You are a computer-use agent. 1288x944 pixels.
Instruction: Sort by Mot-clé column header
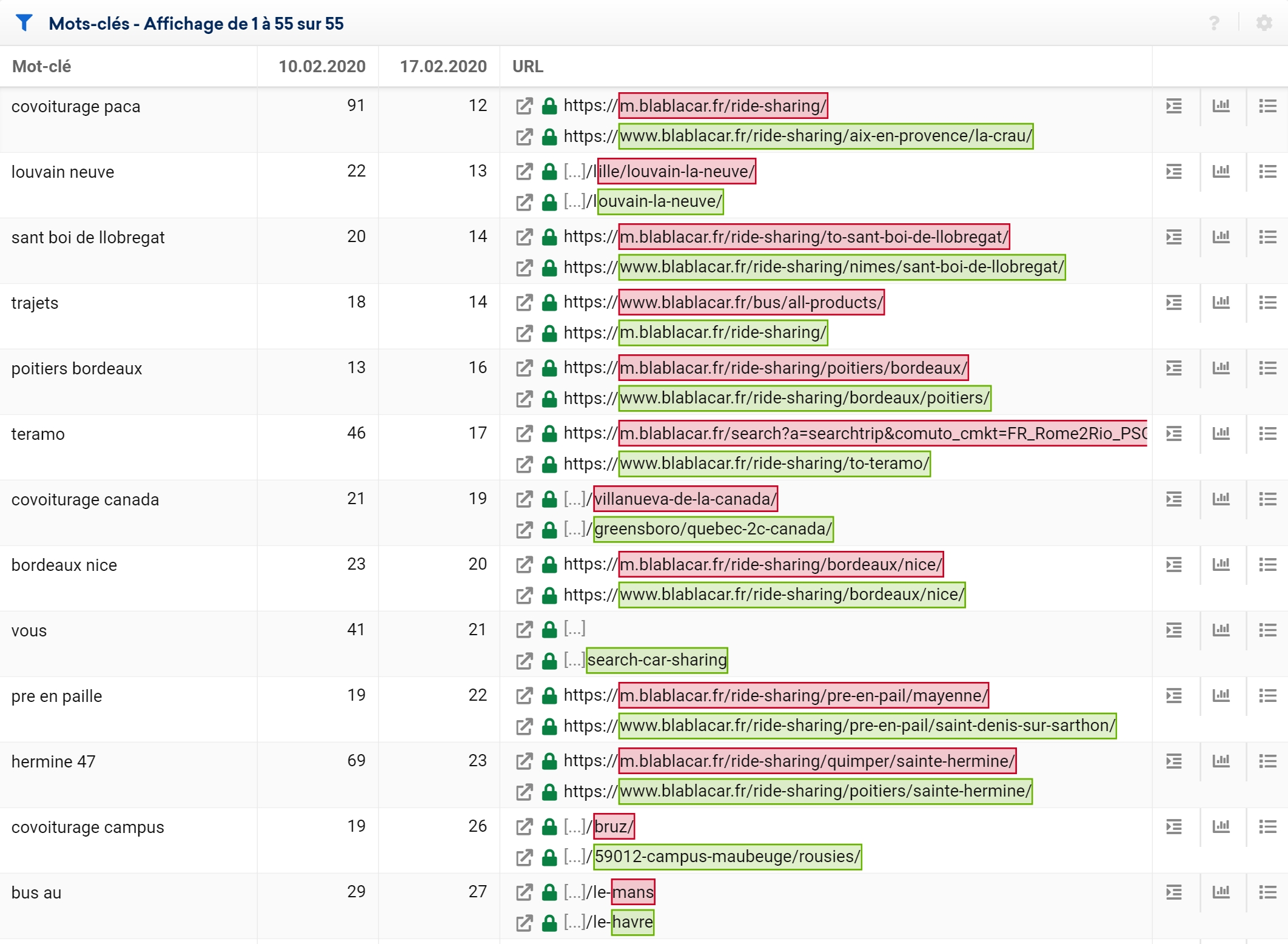pos(41,66)
